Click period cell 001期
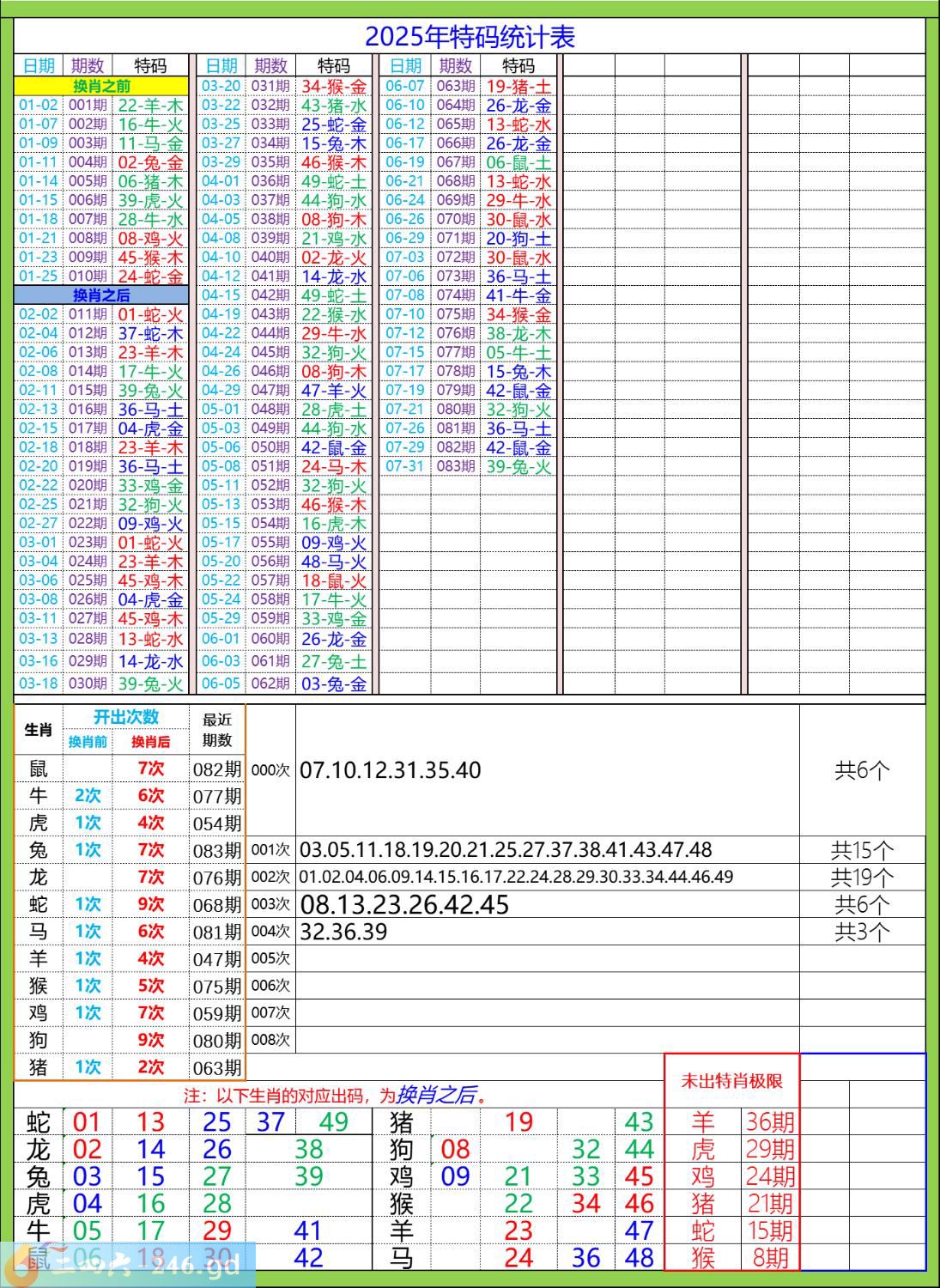This screenshot has width=940, height=1288. (x=88, y=105)
